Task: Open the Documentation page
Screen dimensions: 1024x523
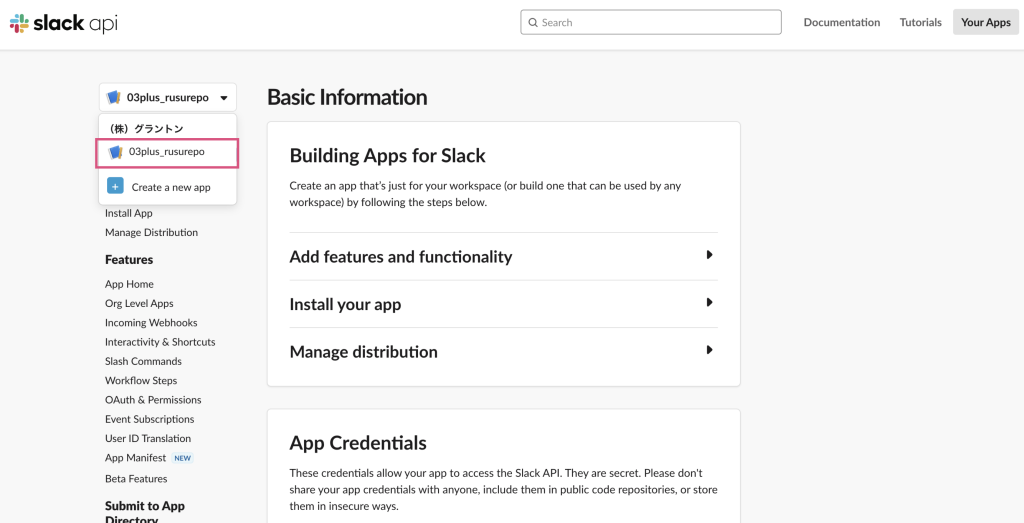Action: [x=841, y=22]
